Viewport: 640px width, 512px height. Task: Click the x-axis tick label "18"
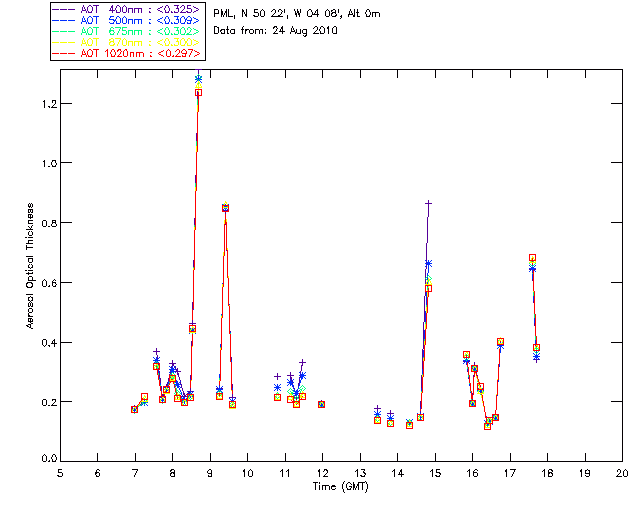pyautogui.click(x=547, y=473)
